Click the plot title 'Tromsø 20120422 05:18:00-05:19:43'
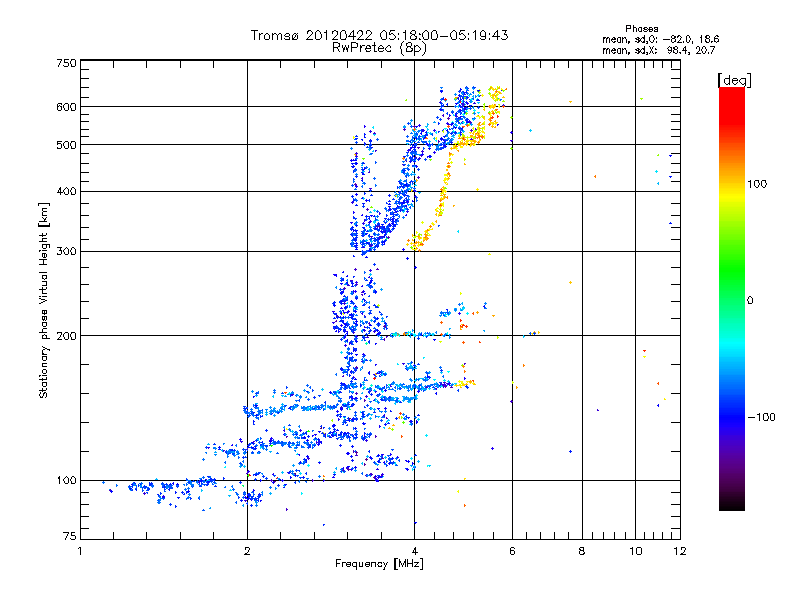Viewport: 800px width, 600px height. click(379, 35)
